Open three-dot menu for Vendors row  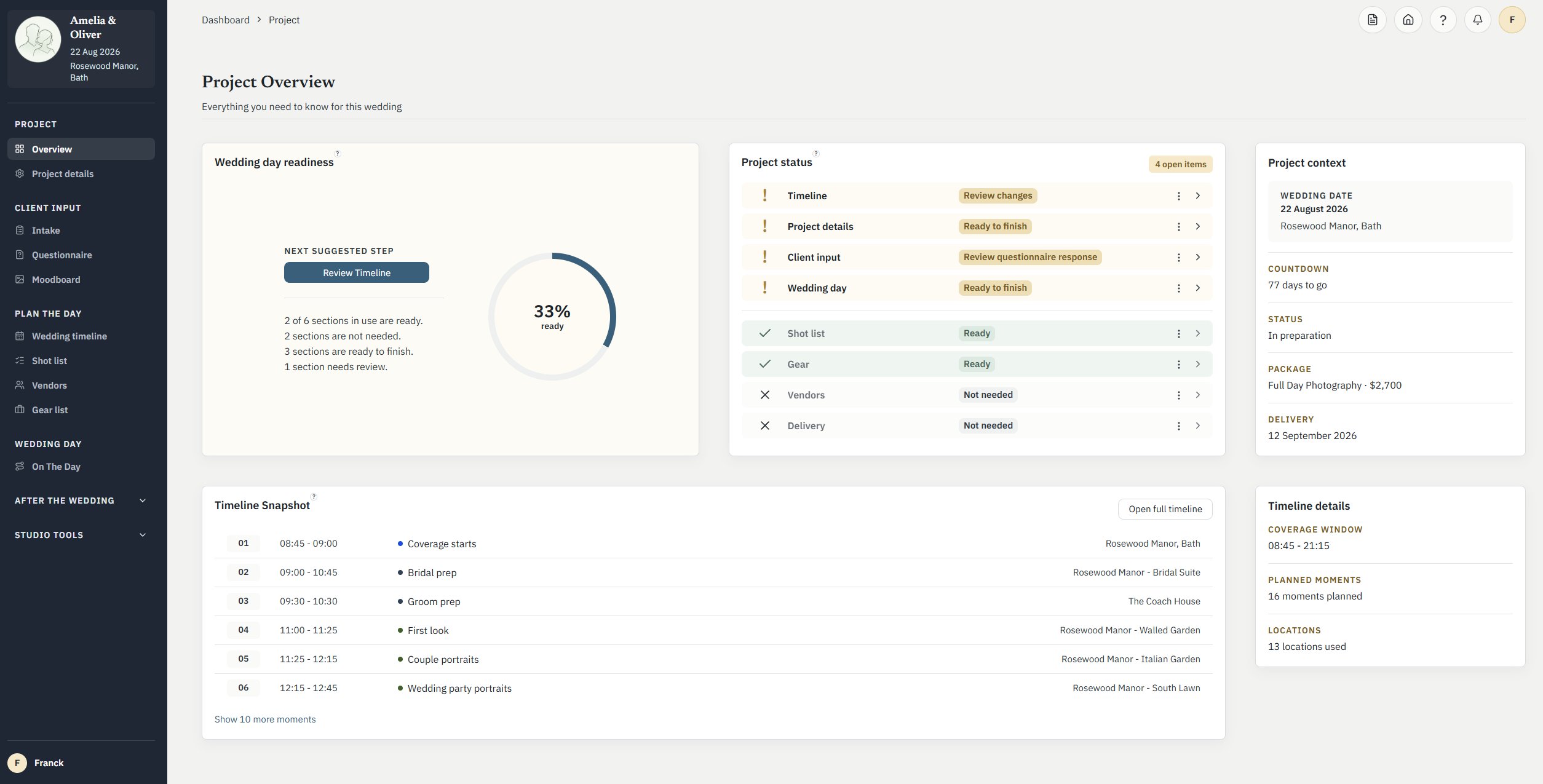tap(1178, 395)
